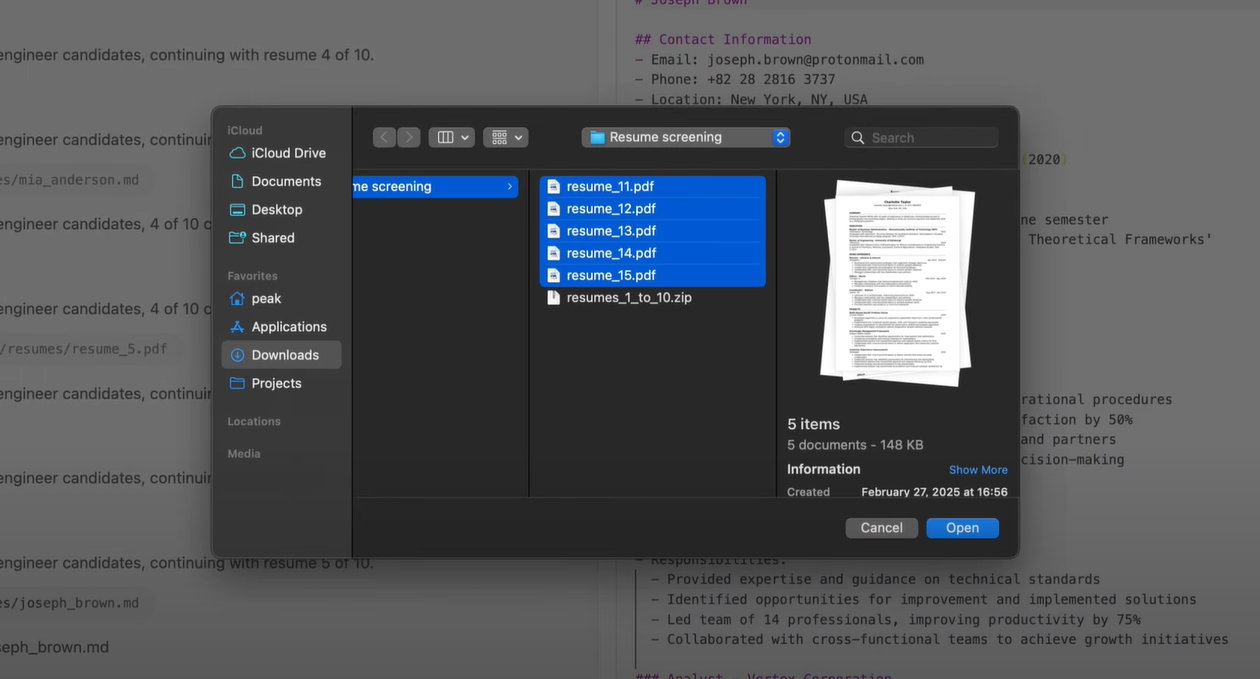Click the Desktop sidebar icon

pos(237,210)
